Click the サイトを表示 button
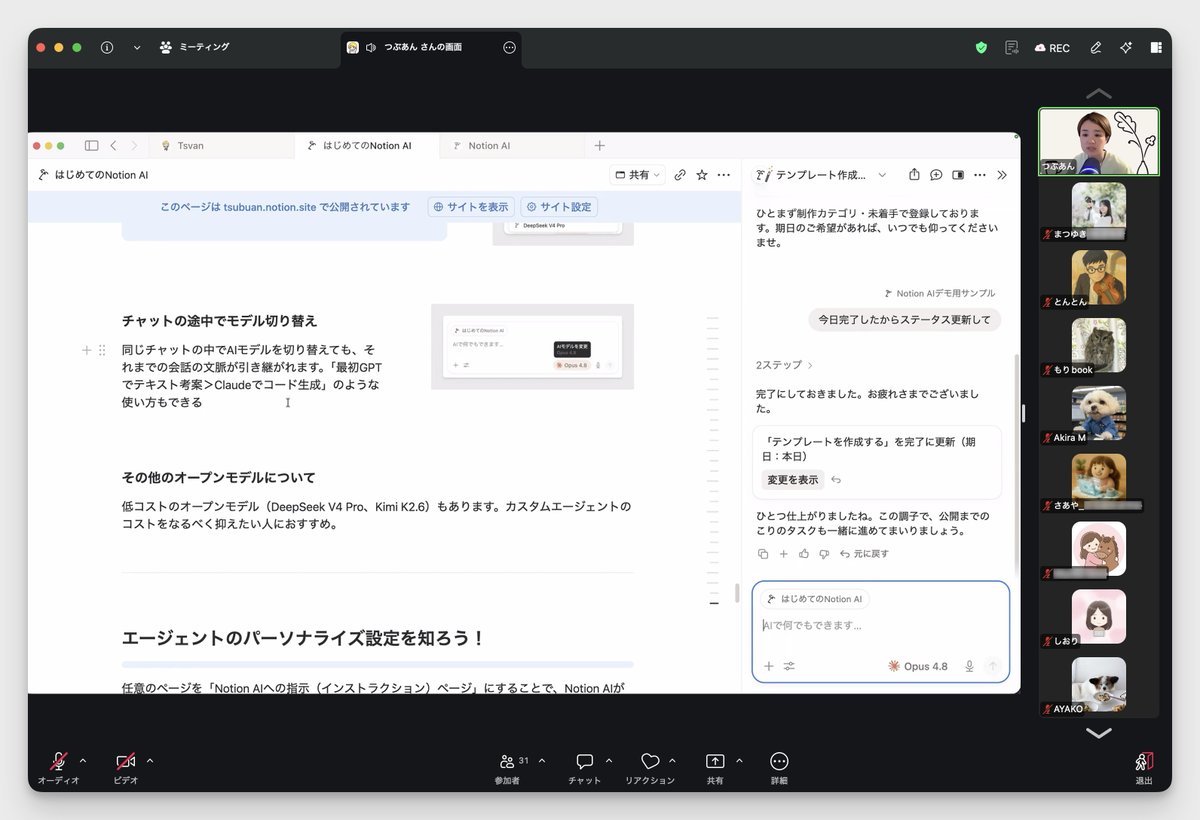Screen dimensions: 1200x820 470,207
